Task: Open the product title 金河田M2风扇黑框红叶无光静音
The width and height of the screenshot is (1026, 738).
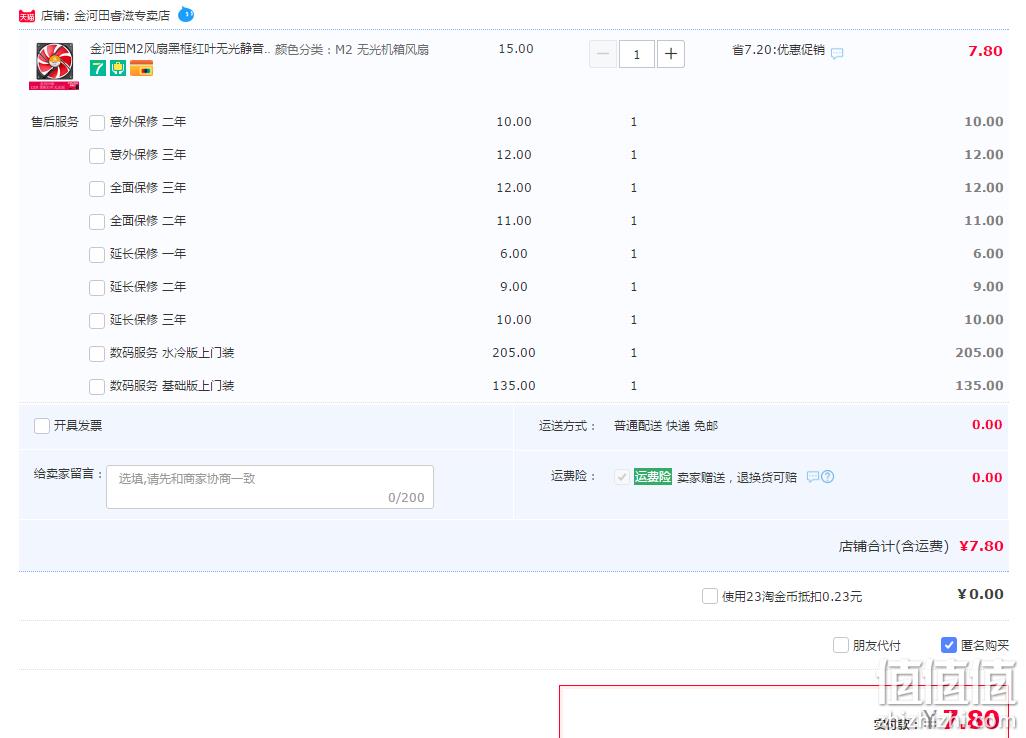Action: click(x=179, y=49)
